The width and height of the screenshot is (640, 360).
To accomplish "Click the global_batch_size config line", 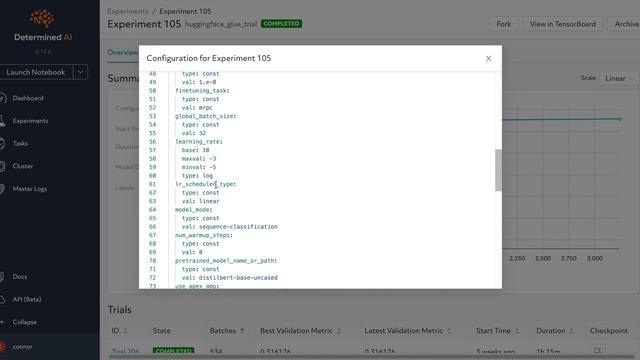I will pyautogui.click(x=205, y=116).
